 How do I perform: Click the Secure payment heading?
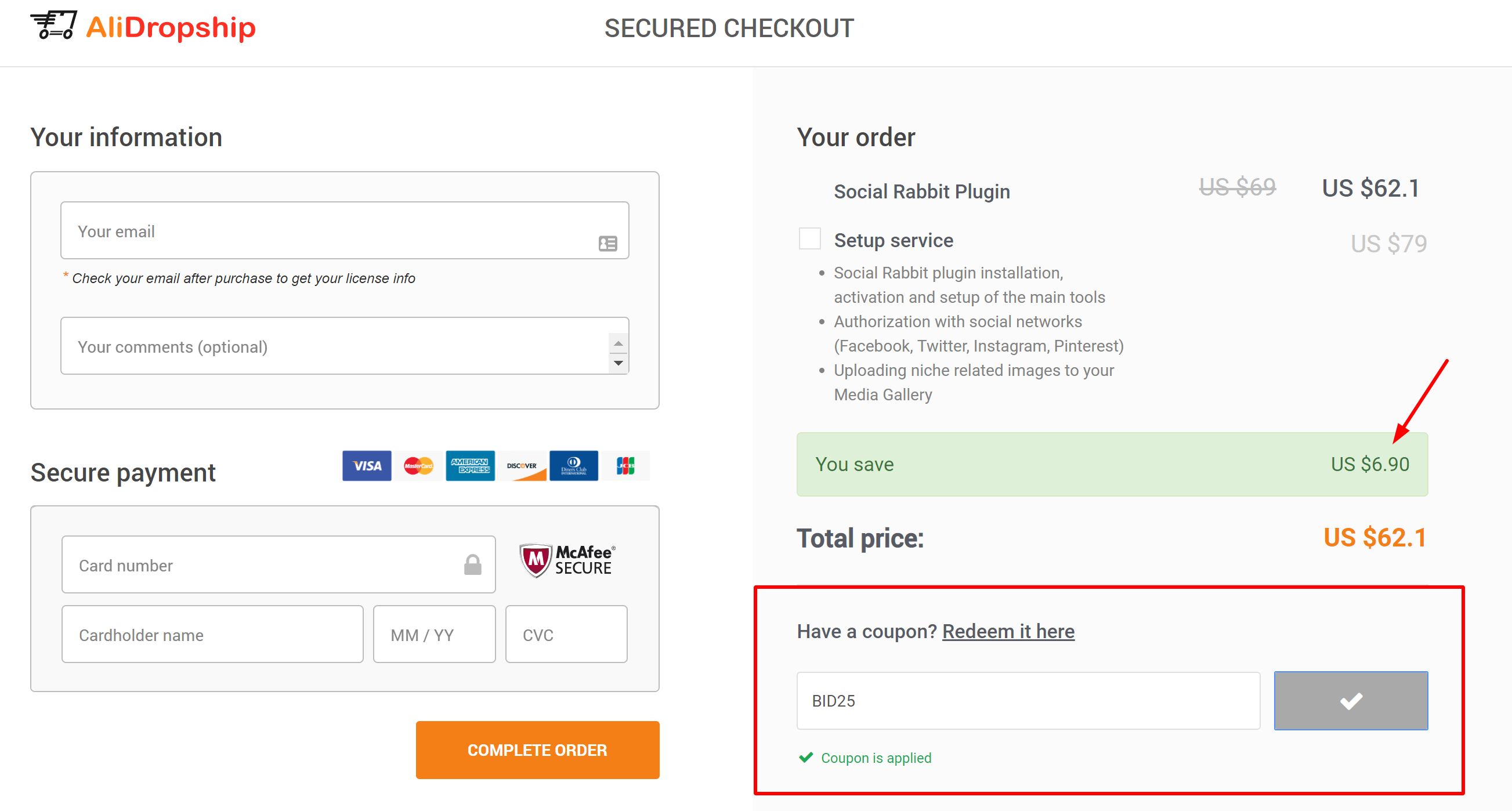point(122,472)
